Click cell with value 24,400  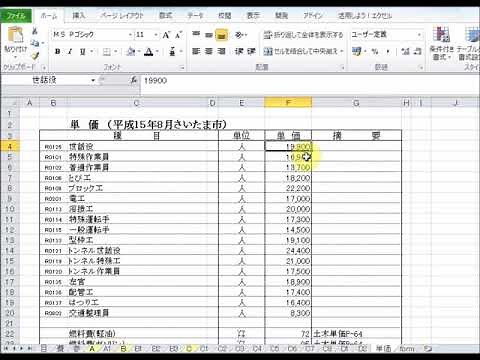click(x=288, y=250)
